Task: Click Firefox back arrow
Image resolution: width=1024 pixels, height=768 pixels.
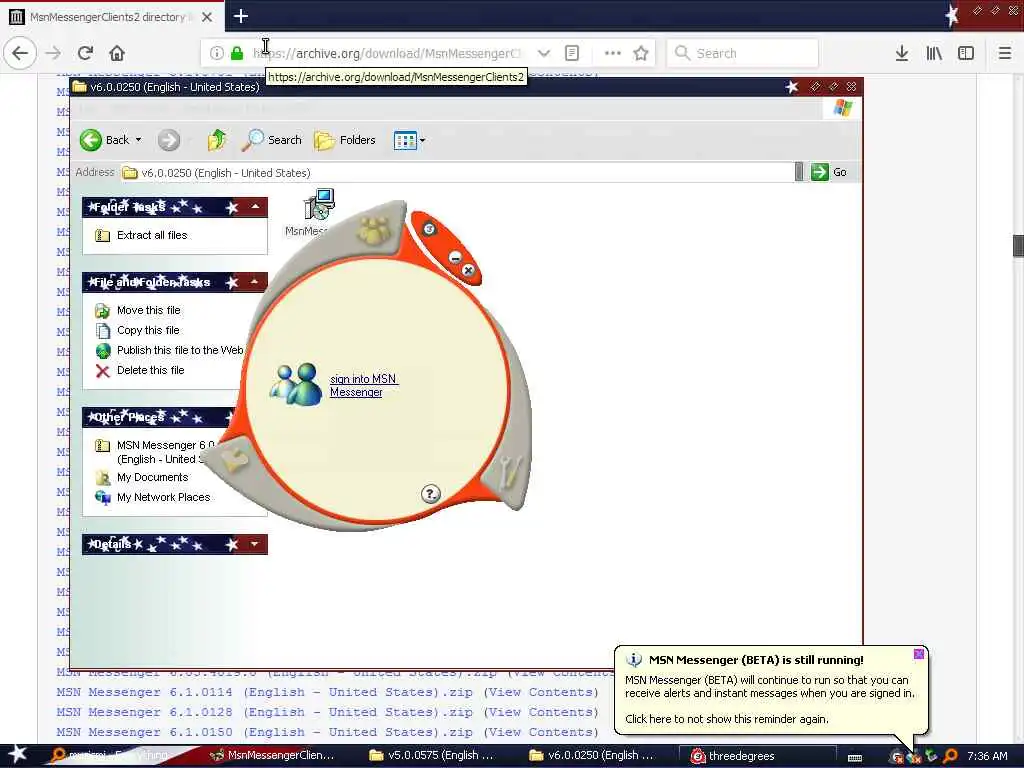Action: pos(20,53)
